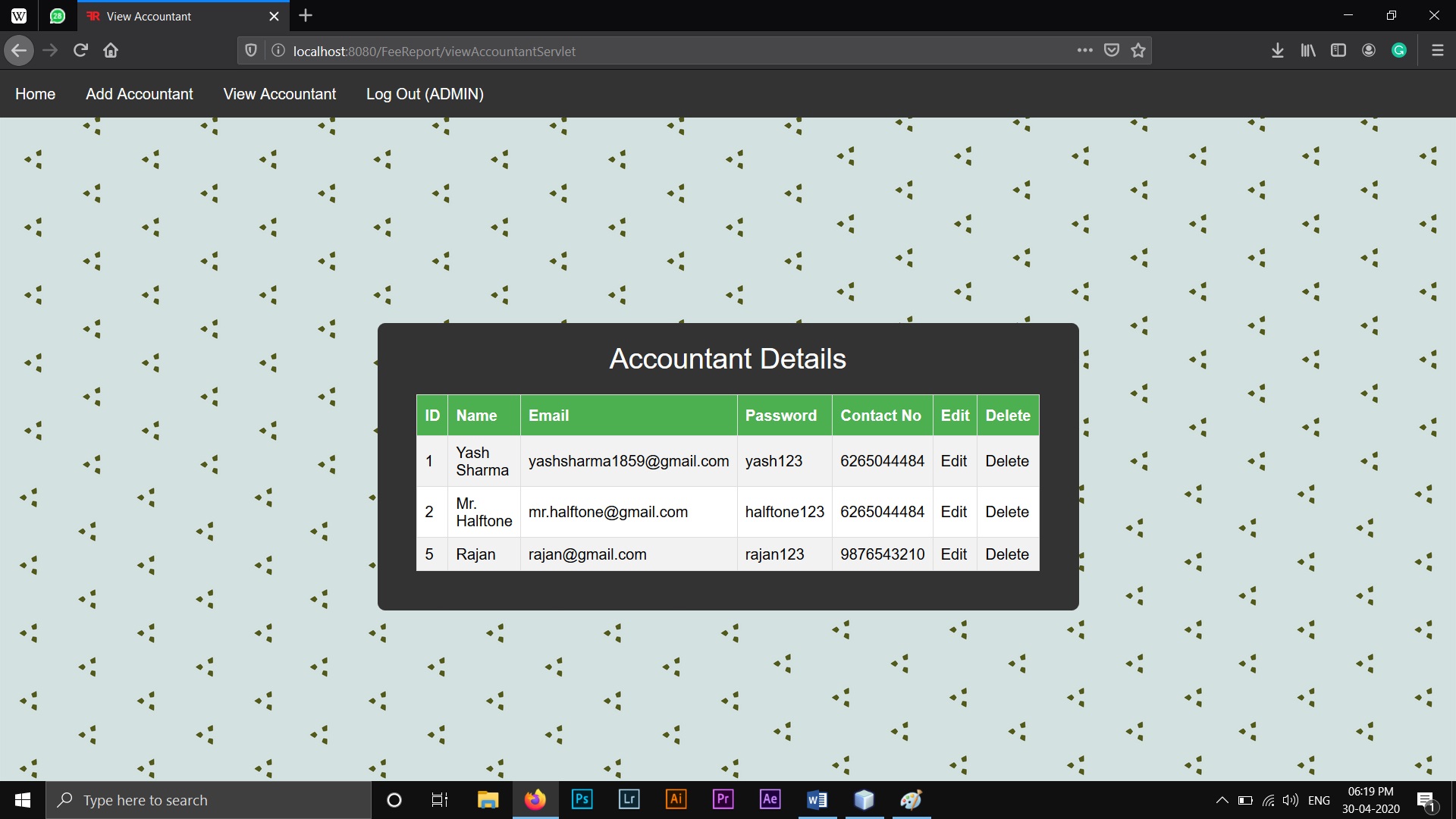Open Photoshop from the taskbar
Viewport: 1456px width, 819px height.
click(x=582, y=799)
